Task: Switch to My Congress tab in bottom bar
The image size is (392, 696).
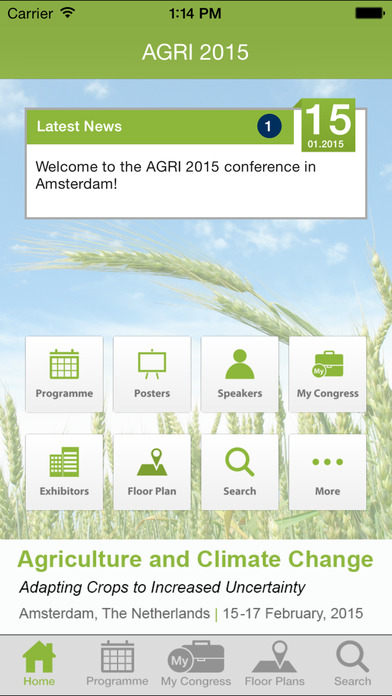Action: click(196, 664)
